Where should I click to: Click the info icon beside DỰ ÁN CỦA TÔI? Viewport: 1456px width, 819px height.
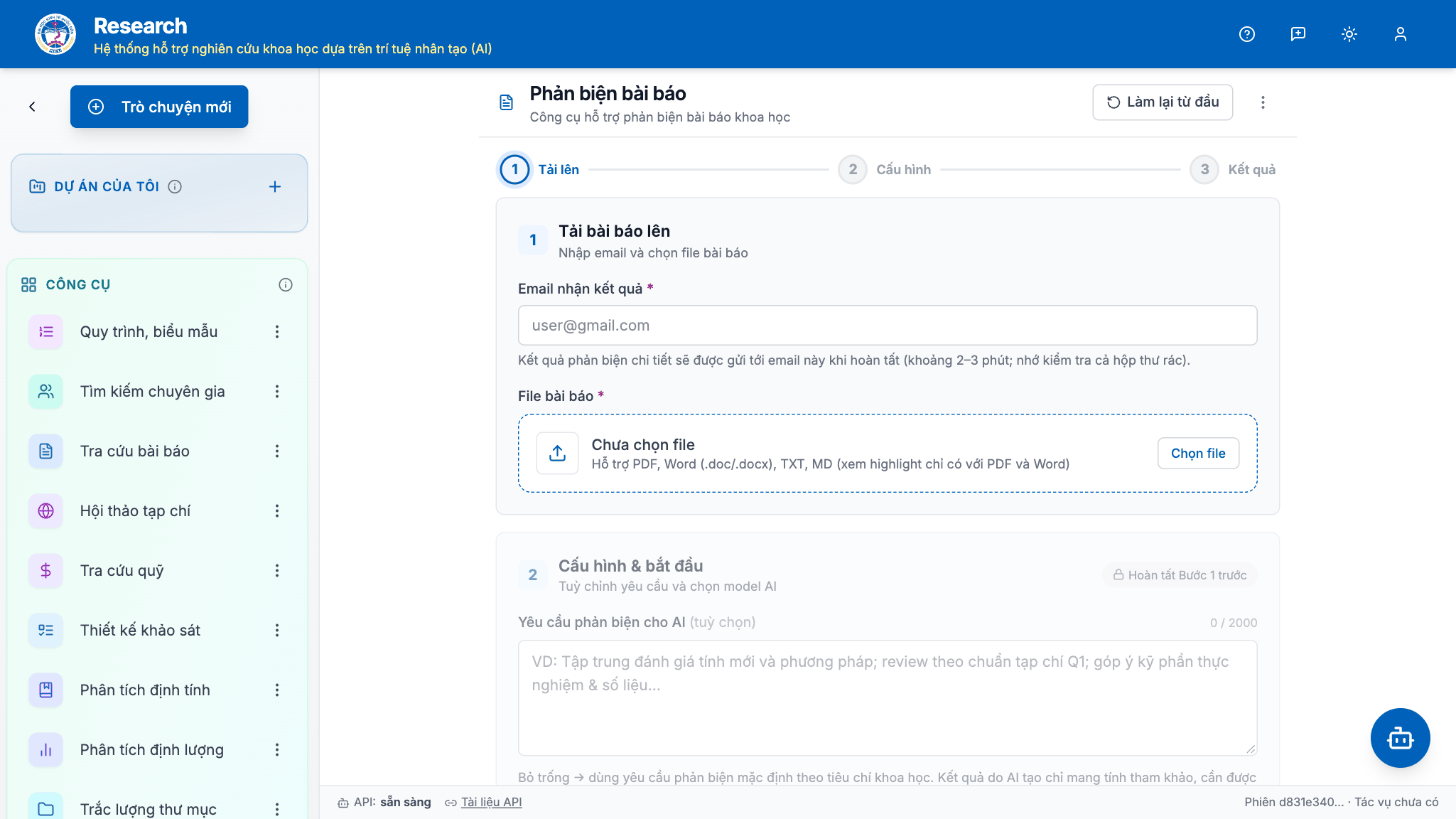click(x=175, y=186)
